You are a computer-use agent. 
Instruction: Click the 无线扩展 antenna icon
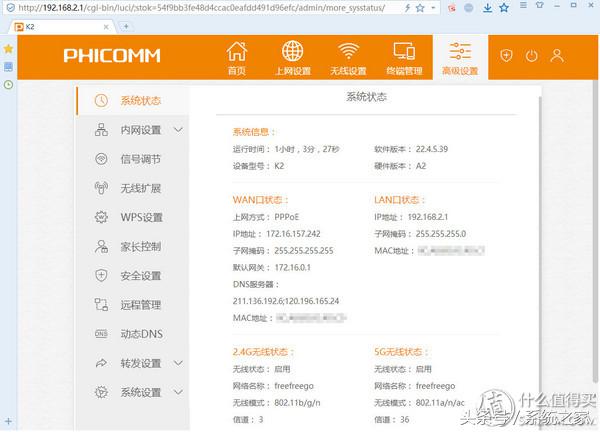(101, 188)
